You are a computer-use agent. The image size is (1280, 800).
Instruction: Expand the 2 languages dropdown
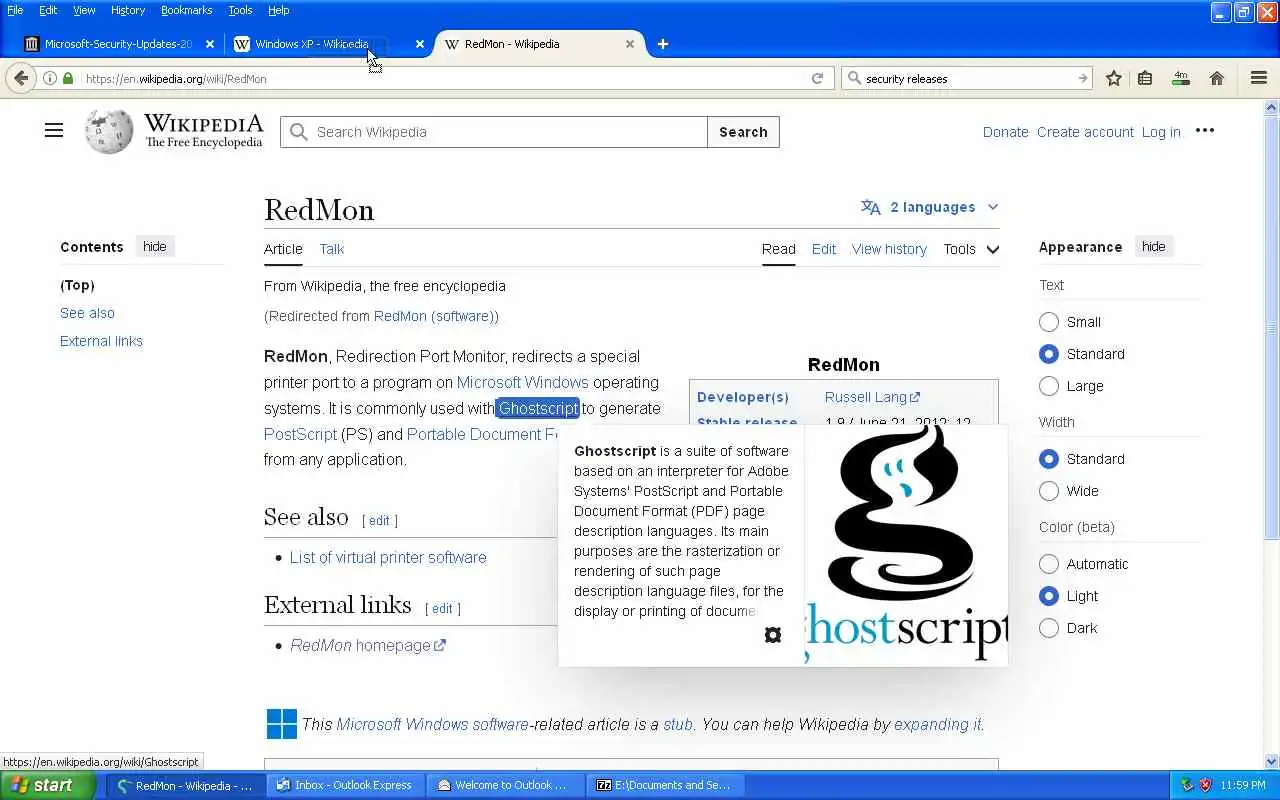click(x=930, y=207)
